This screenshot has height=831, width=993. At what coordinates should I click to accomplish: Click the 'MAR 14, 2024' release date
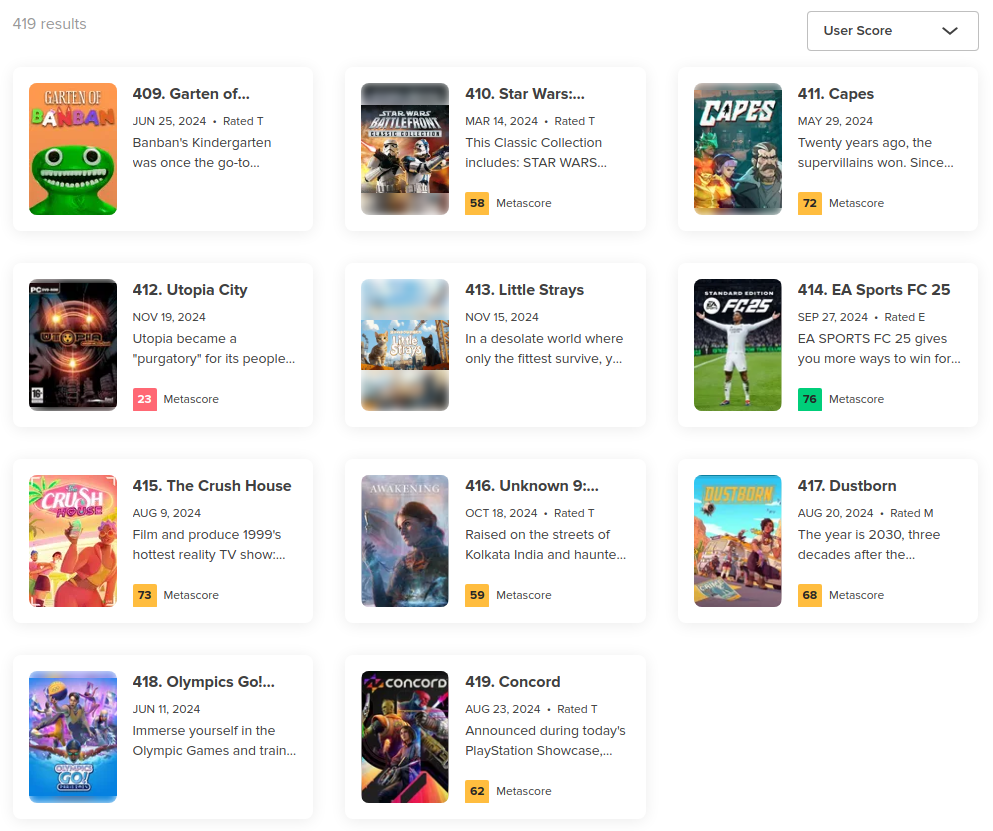click(x=501, y=121)
